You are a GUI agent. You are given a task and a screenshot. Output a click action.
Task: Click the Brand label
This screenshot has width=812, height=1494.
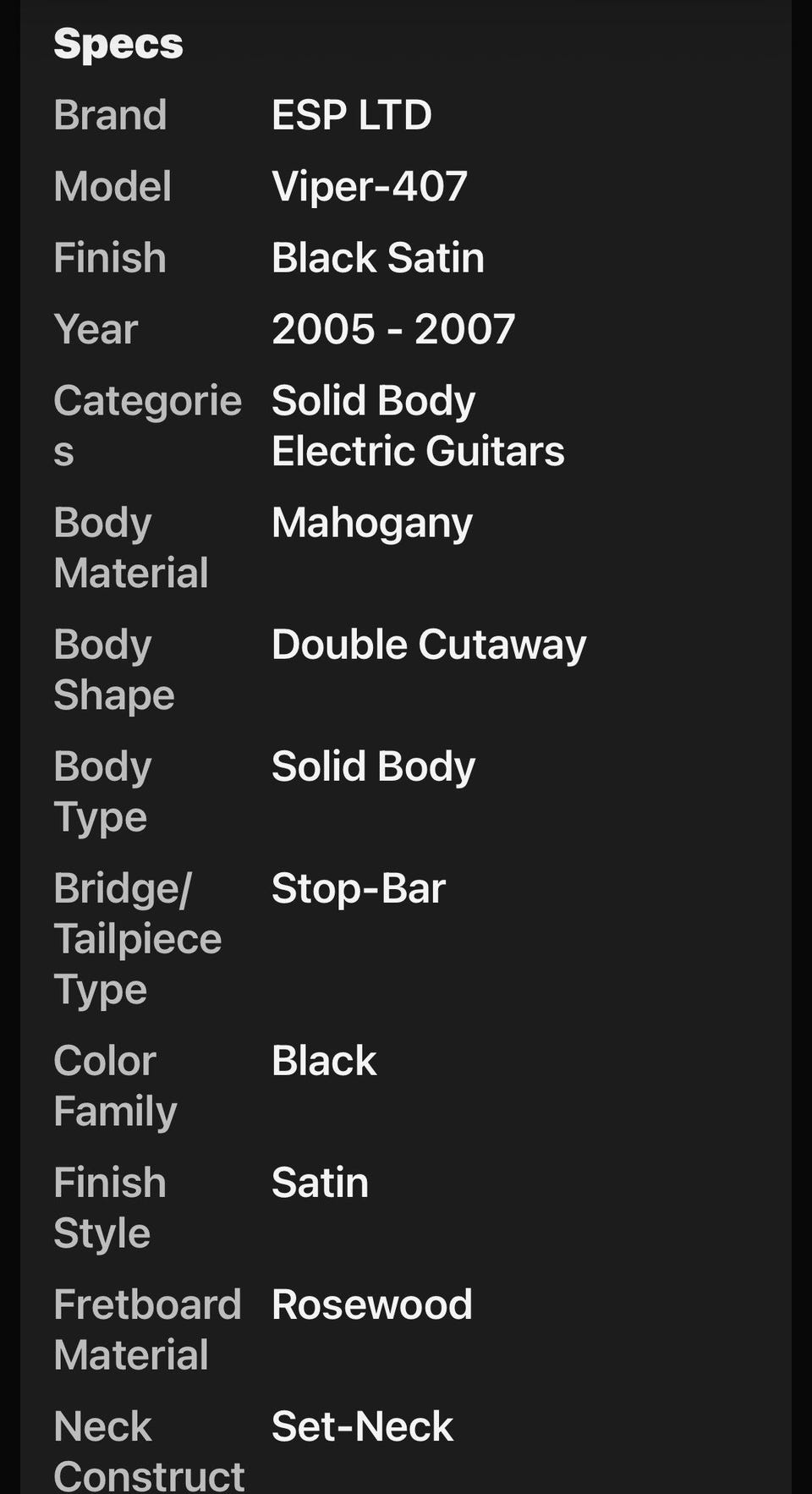[110, 115]
